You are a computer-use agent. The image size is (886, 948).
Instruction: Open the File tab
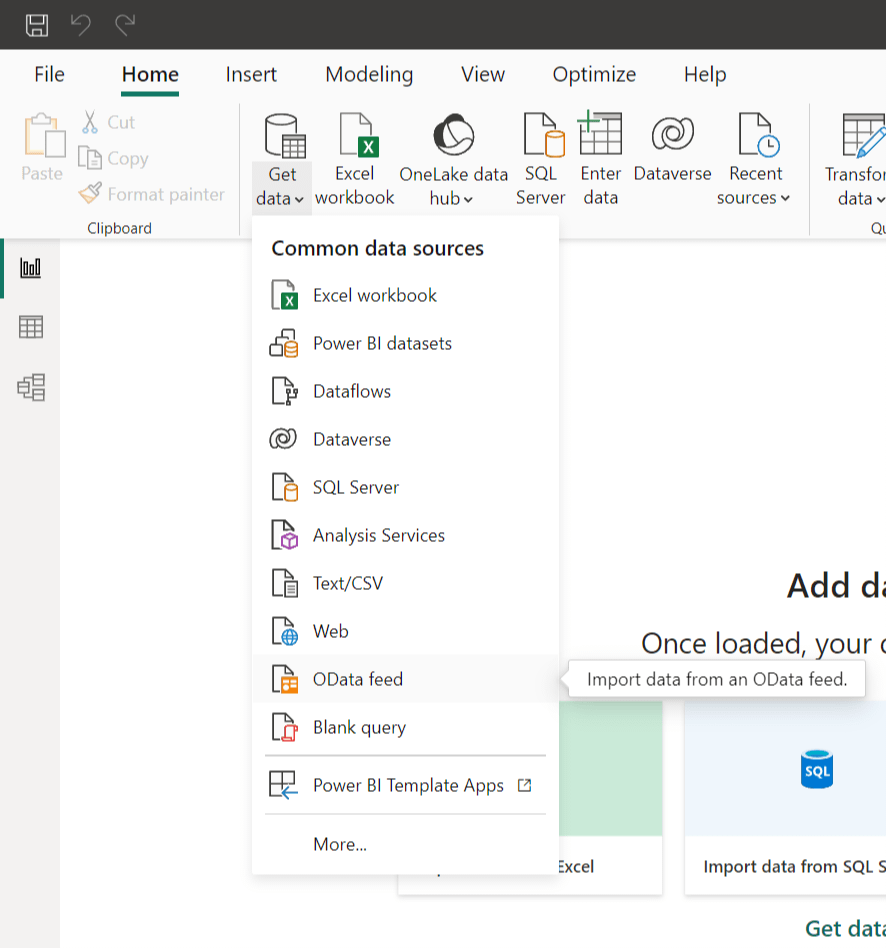pos(49,74)
